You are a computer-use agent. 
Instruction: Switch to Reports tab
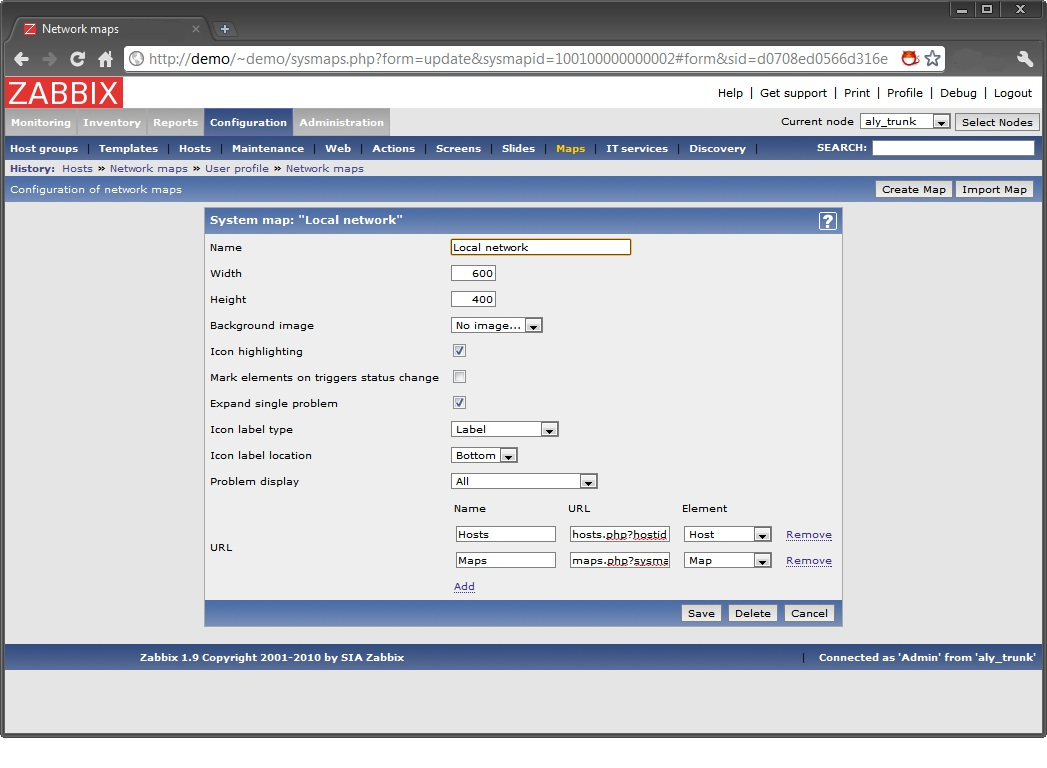[x=175, y=122]
